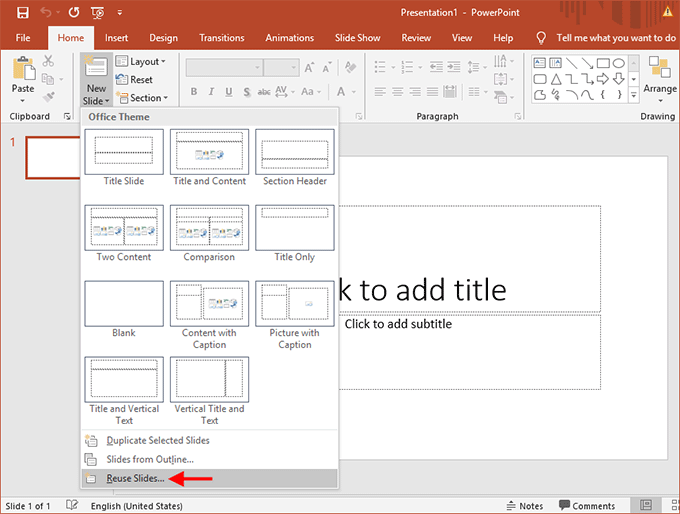This screenshot has height=514, width=680.
Task: Select the Isosceles Triangle shape
Action: 556,79
